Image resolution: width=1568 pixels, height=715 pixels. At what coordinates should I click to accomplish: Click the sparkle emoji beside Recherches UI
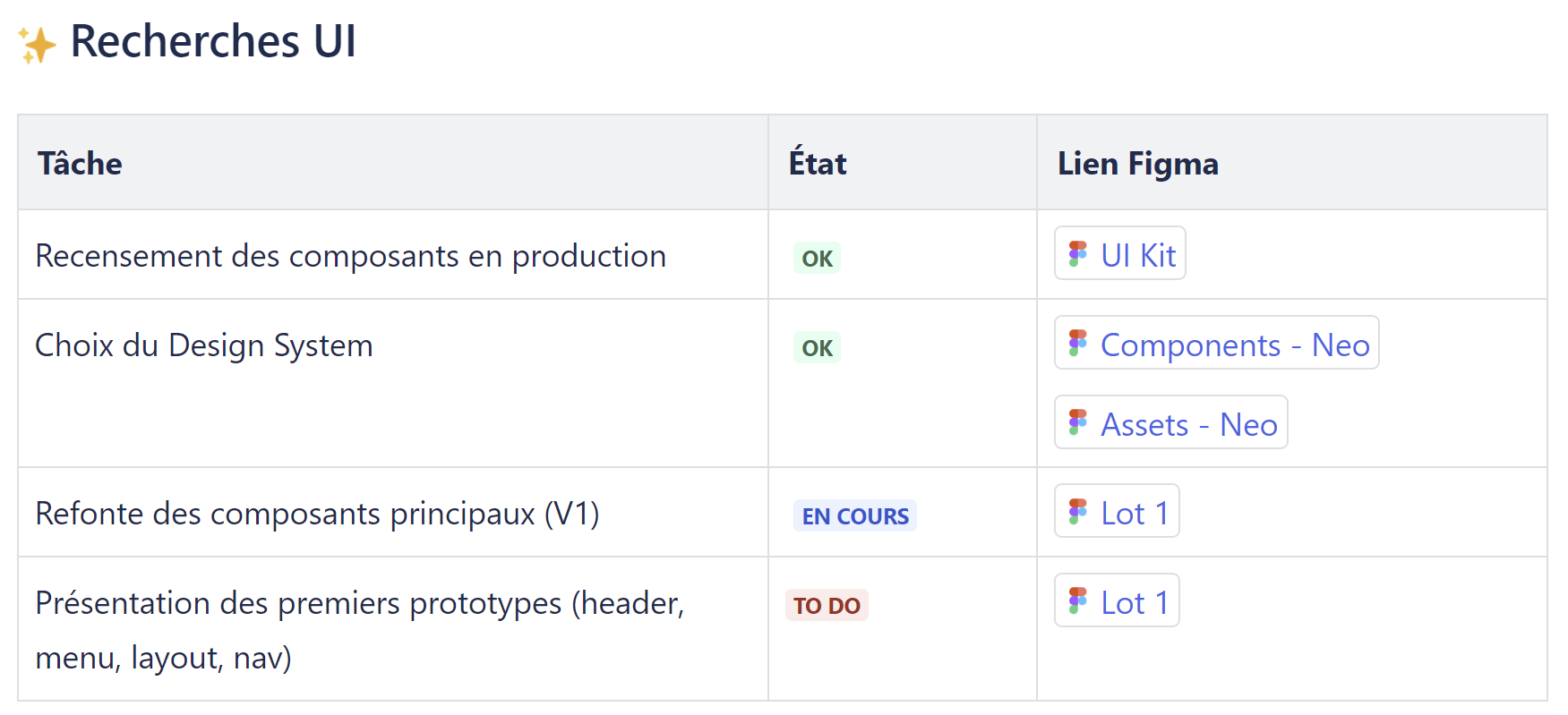pos(37,45)
